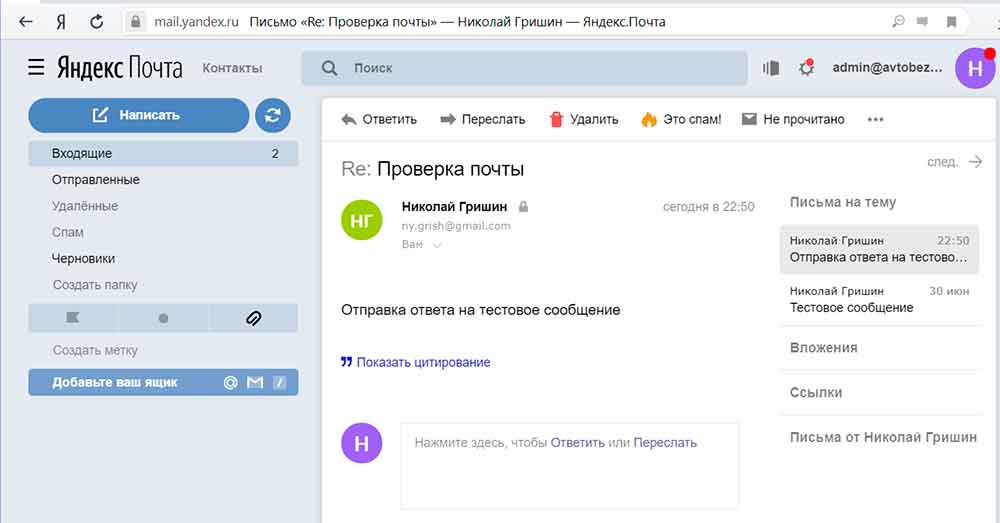
Task: Click the Добавьте ваш ящик banner
Action: pyautogui.click(x=163, y=382)
